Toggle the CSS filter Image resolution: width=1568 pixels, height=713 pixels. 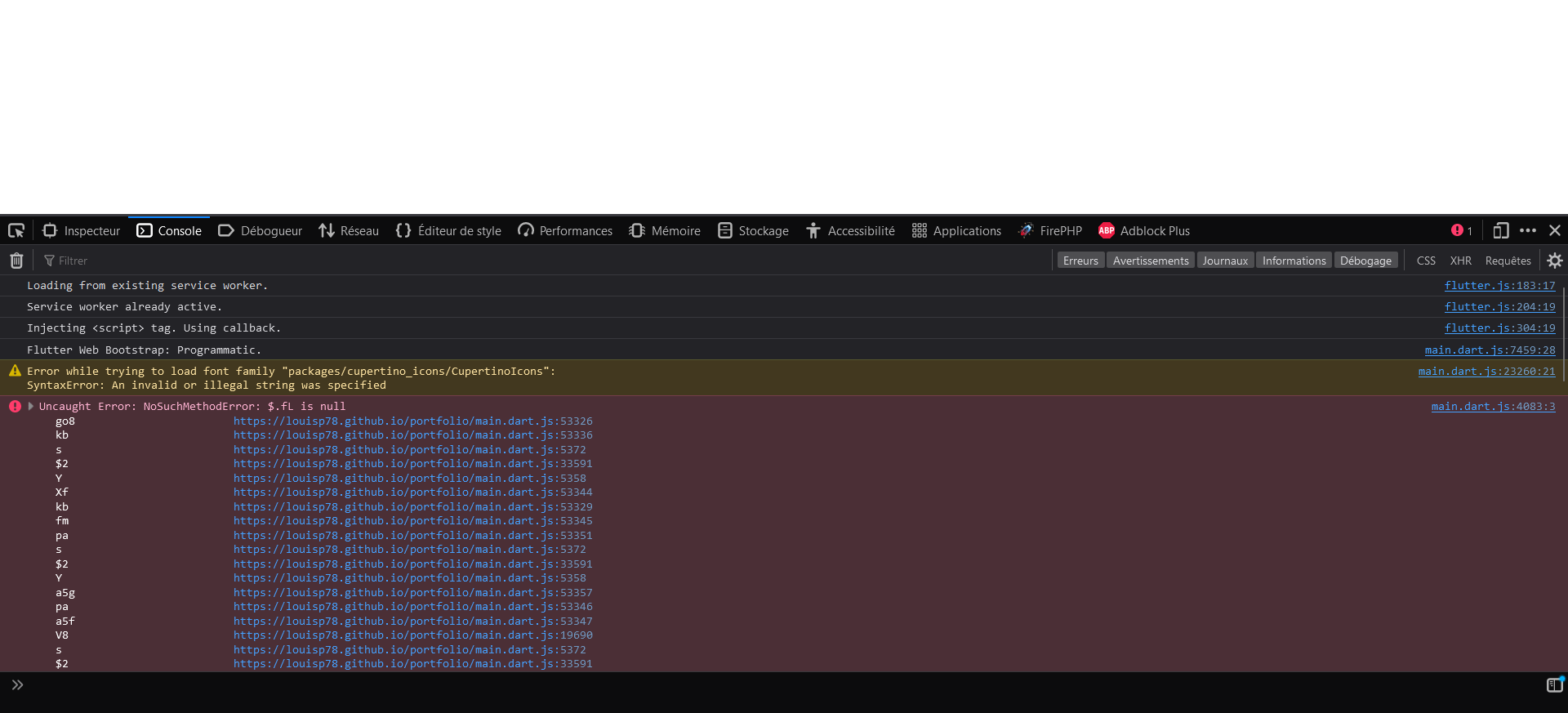pos(1426,261)
